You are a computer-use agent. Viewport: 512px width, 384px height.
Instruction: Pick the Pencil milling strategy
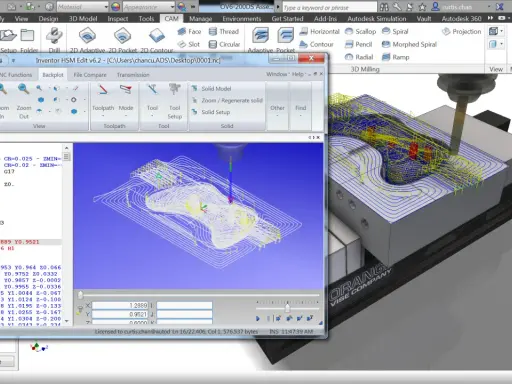[359, 44]
